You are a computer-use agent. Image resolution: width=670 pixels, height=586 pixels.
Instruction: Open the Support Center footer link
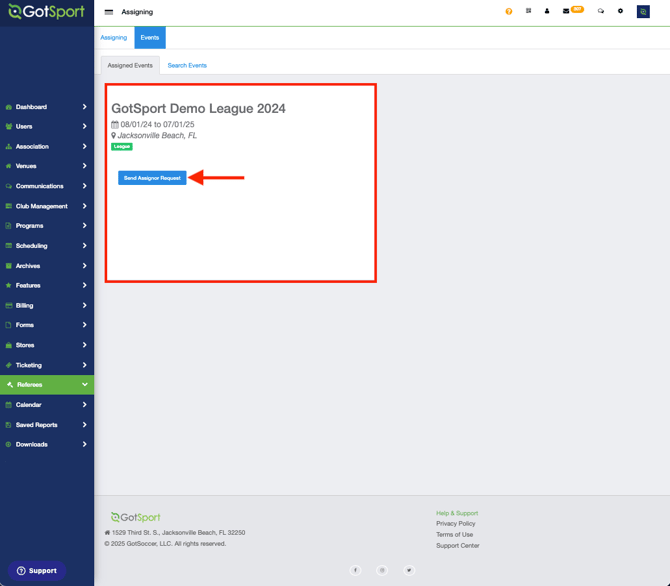click(458, 546)
